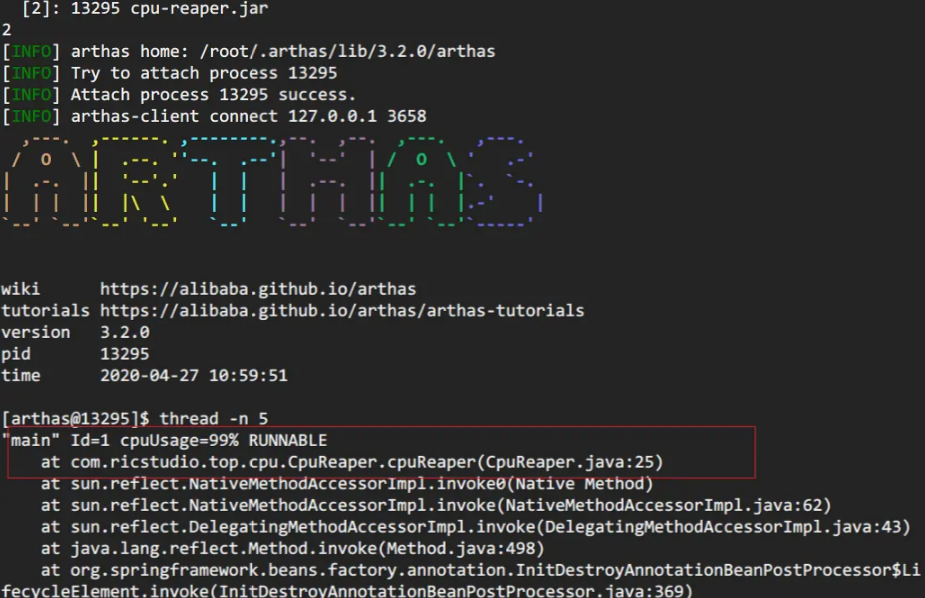This screenshot has width=925, height=598.
Task: Open the arthas-tutorials URL
Action: coord(342,311)
